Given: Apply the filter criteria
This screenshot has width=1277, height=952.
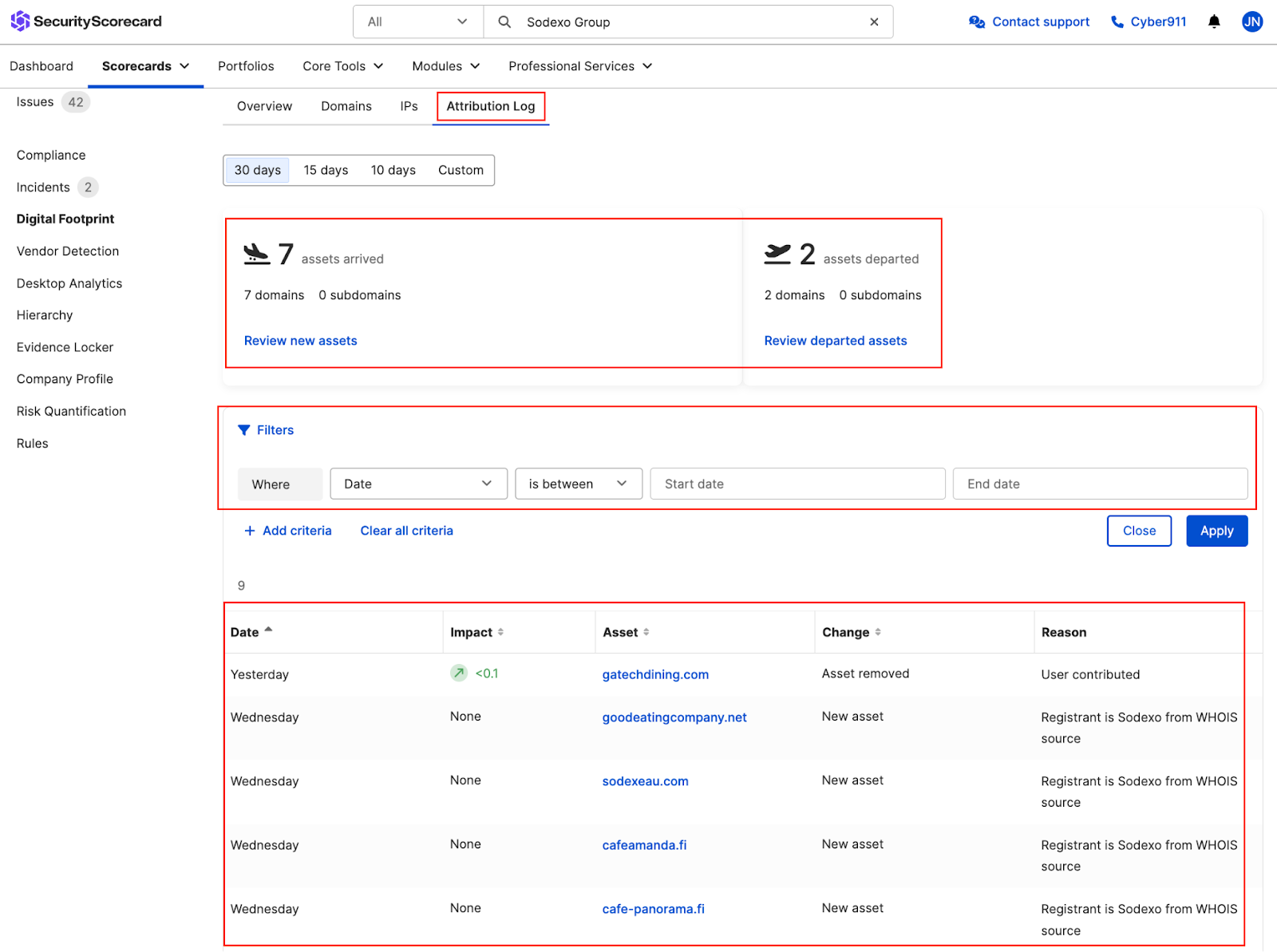Looking at the screenshot, I should (1217, 531).
